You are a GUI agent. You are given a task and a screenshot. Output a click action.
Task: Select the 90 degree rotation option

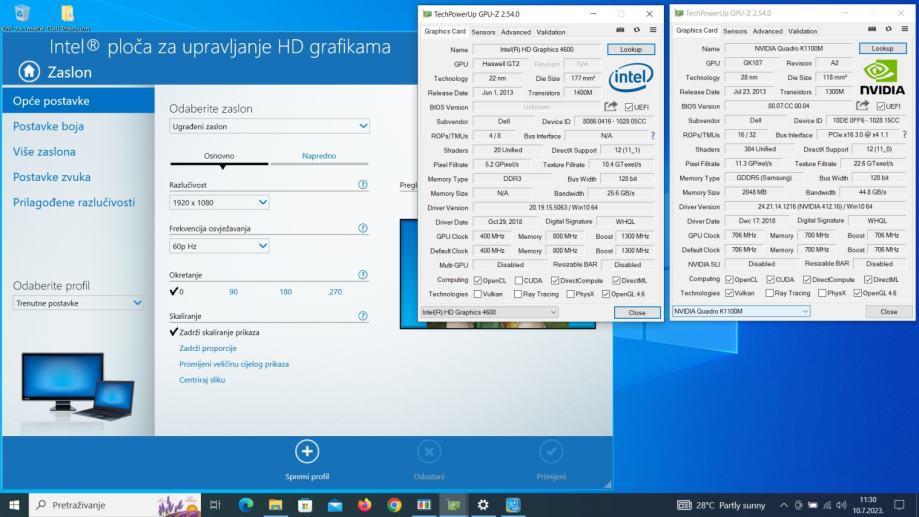tap(233, 292)
